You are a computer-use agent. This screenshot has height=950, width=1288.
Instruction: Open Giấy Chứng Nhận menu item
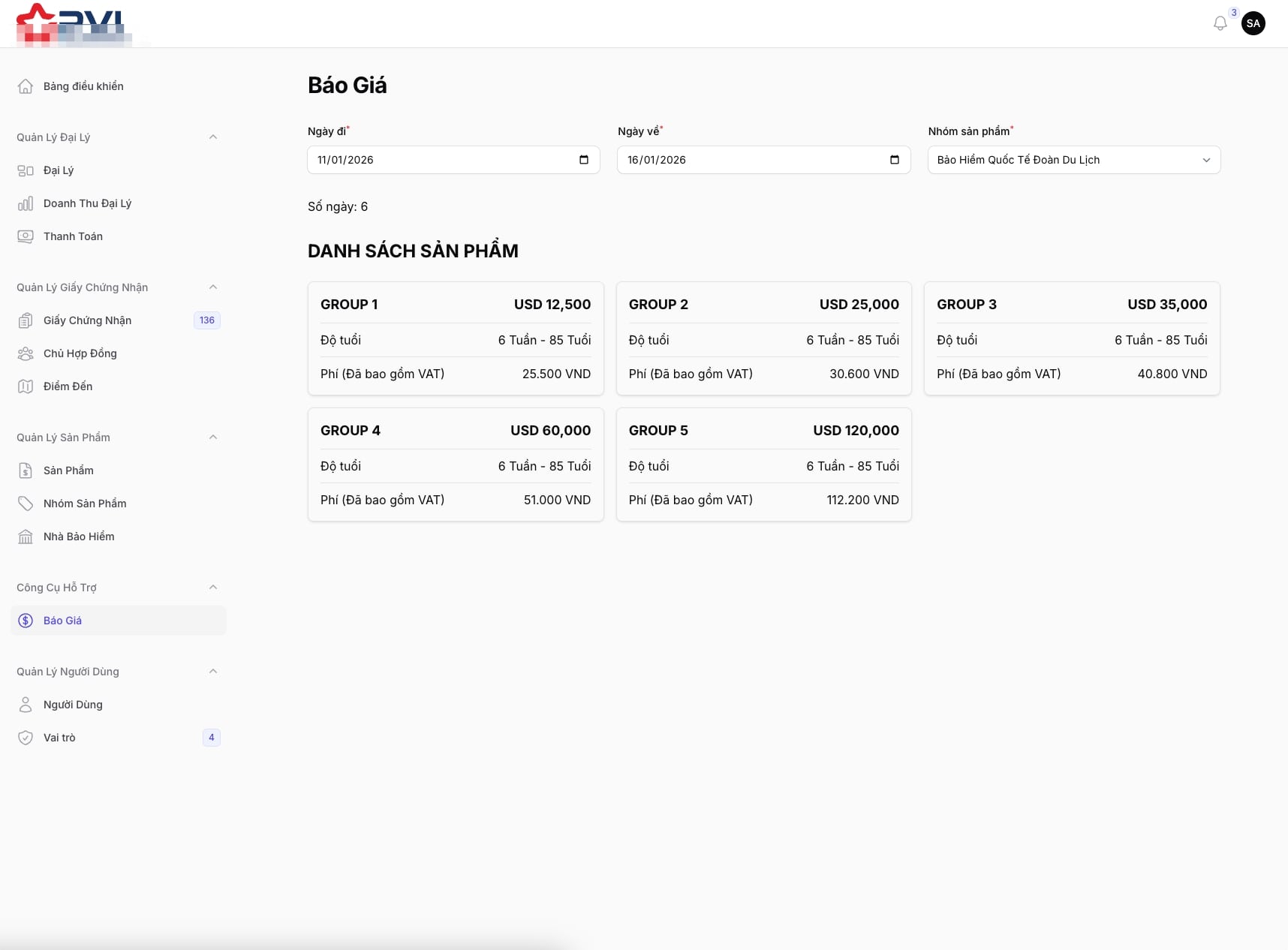87,320
